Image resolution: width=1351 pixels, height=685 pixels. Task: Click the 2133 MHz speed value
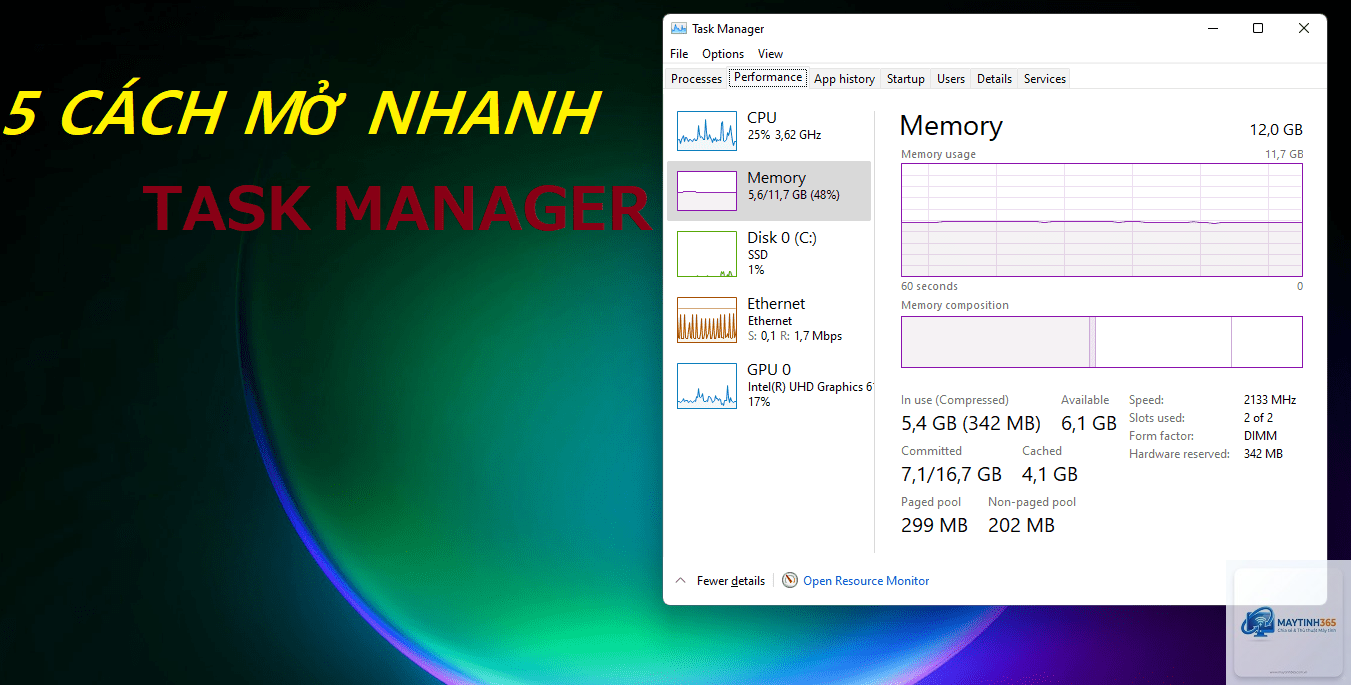pos(1270,400)
